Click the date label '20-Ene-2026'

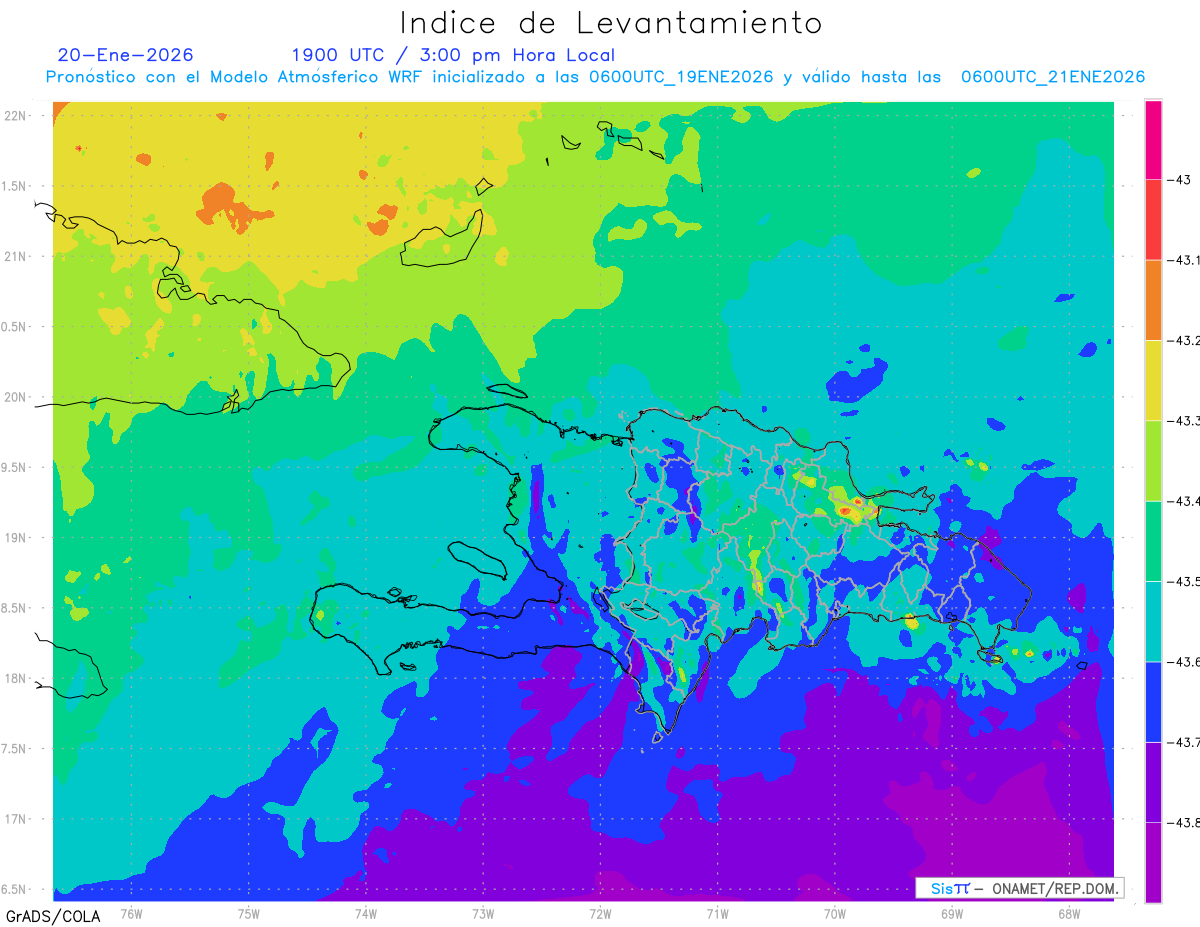point(126,55)
